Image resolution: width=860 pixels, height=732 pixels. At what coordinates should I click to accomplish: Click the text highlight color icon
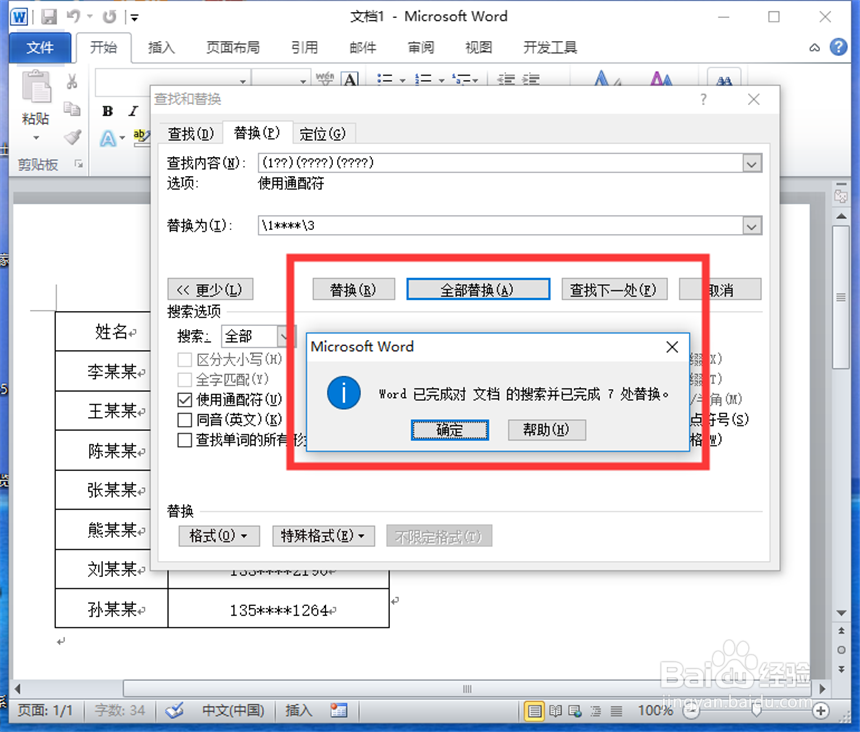tap(142, 135)
